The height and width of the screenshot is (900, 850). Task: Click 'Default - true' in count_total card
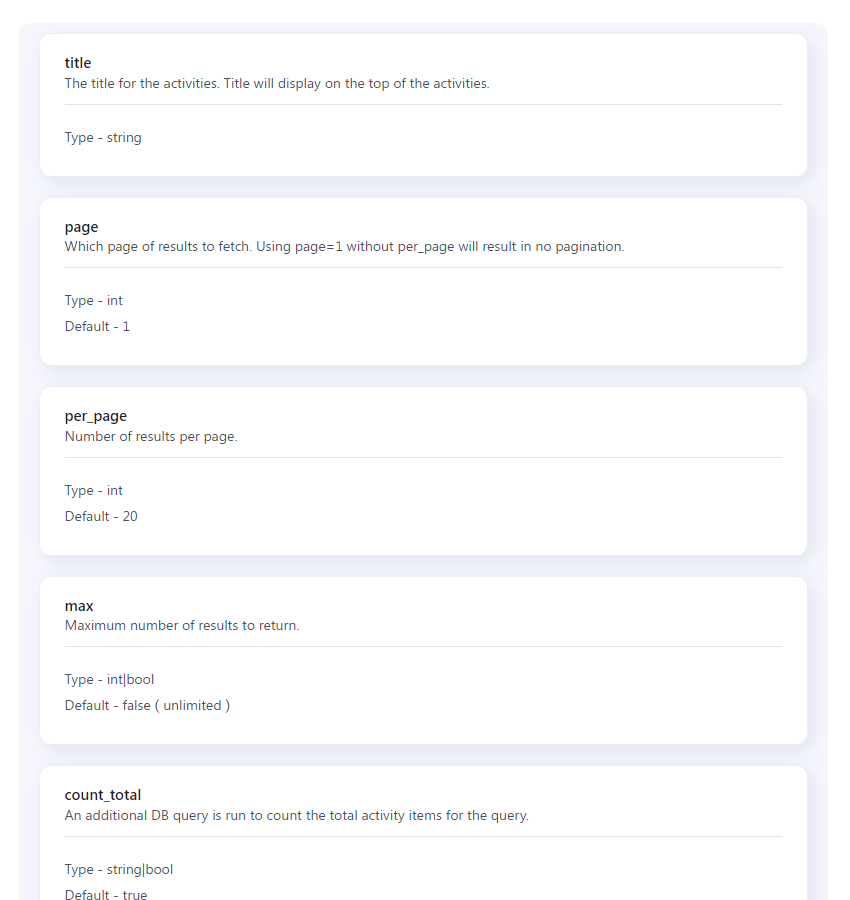[x=106, y=895]
